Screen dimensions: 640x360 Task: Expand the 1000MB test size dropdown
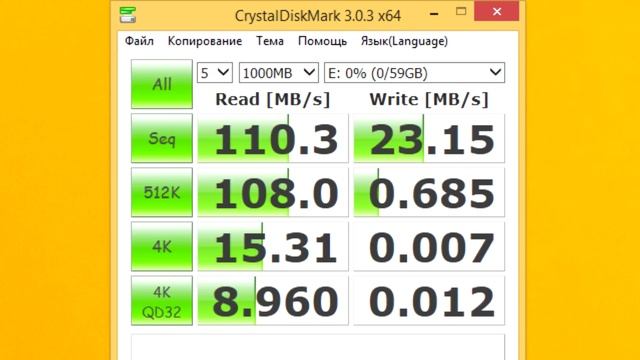[x=278, y=73]
